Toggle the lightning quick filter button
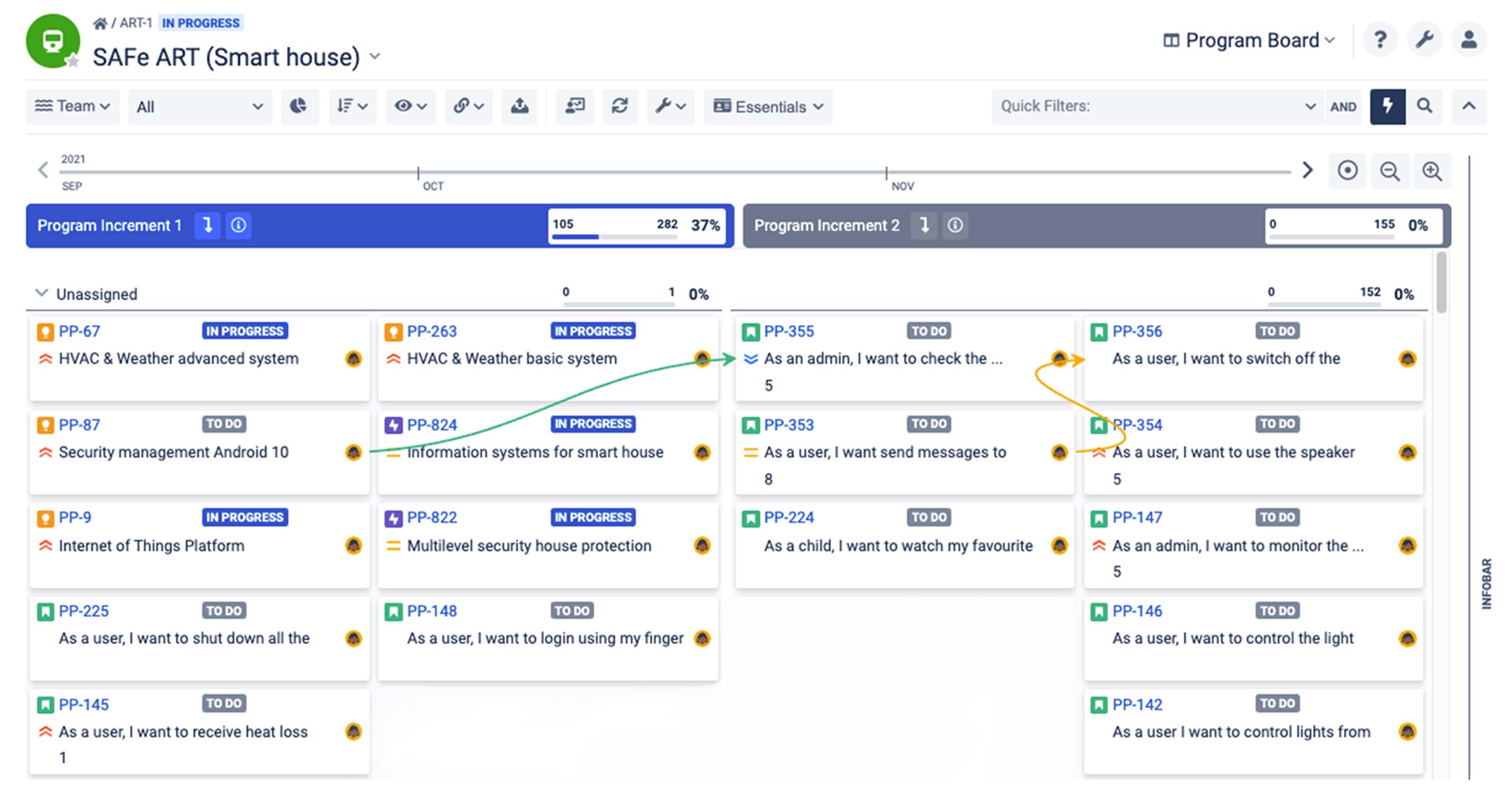Viewport: 1512px width, 791px height. click(1388, 106)
